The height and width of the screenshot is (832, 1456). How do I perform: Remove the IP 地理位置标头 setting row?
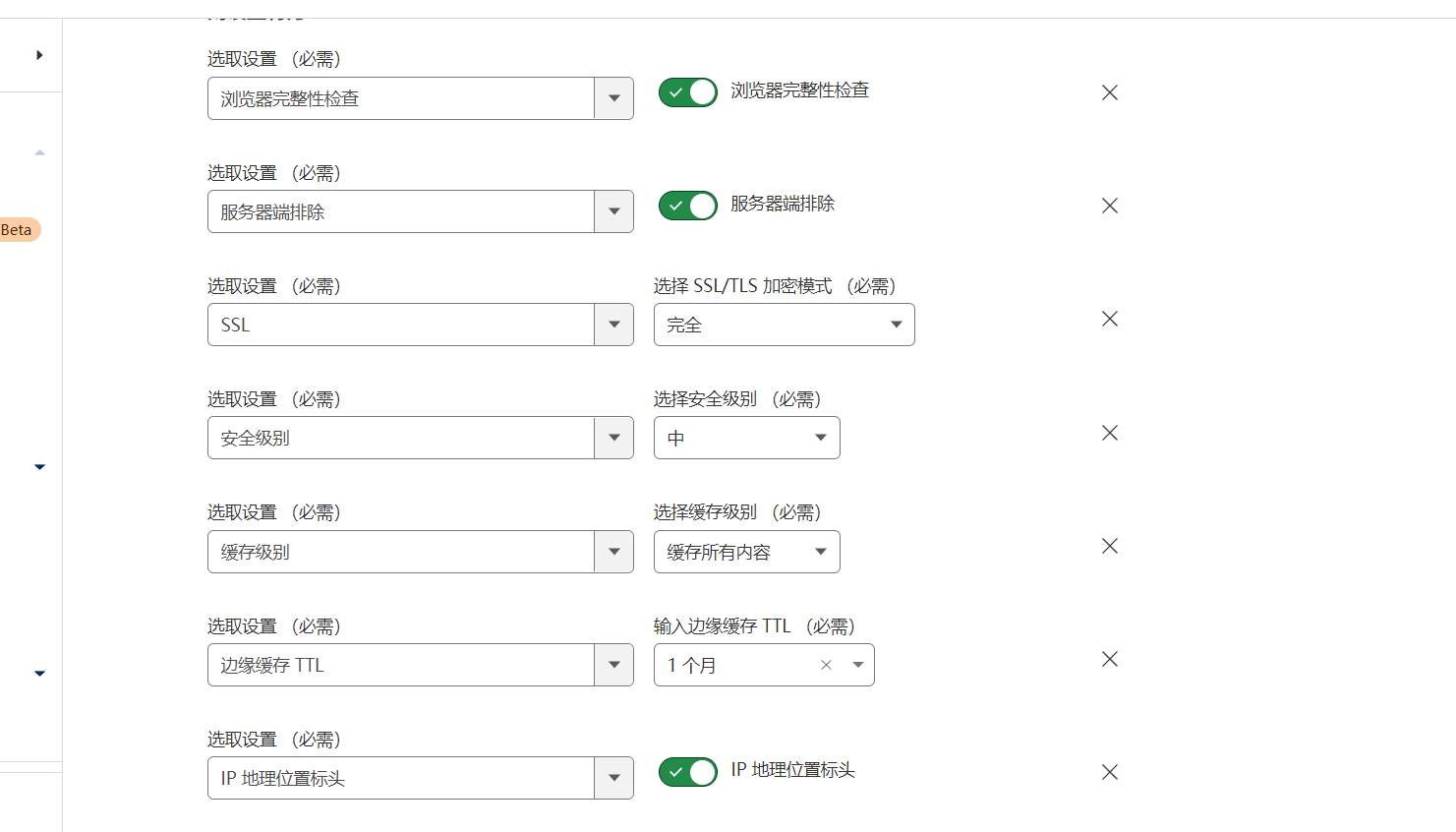pyautogui.click(x=1110, y=772)
